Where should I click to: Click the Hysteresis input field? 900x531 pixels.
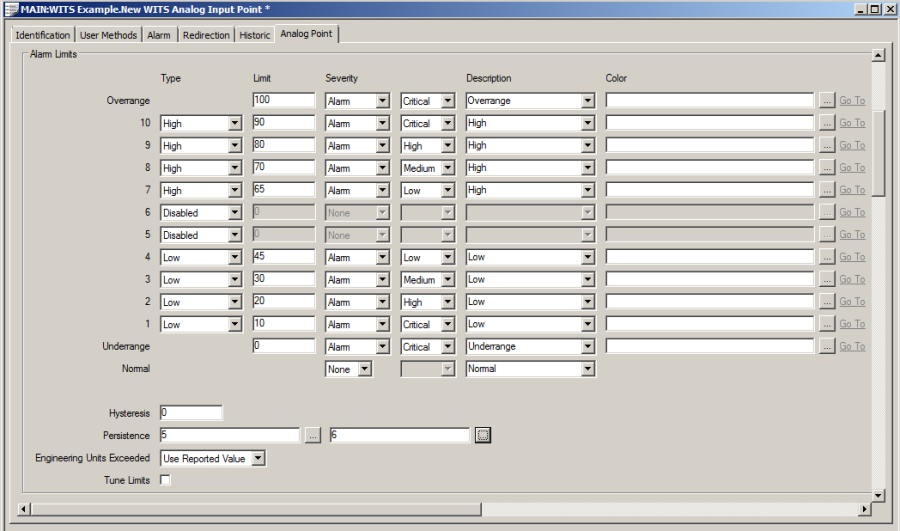(x=190, y=413)
